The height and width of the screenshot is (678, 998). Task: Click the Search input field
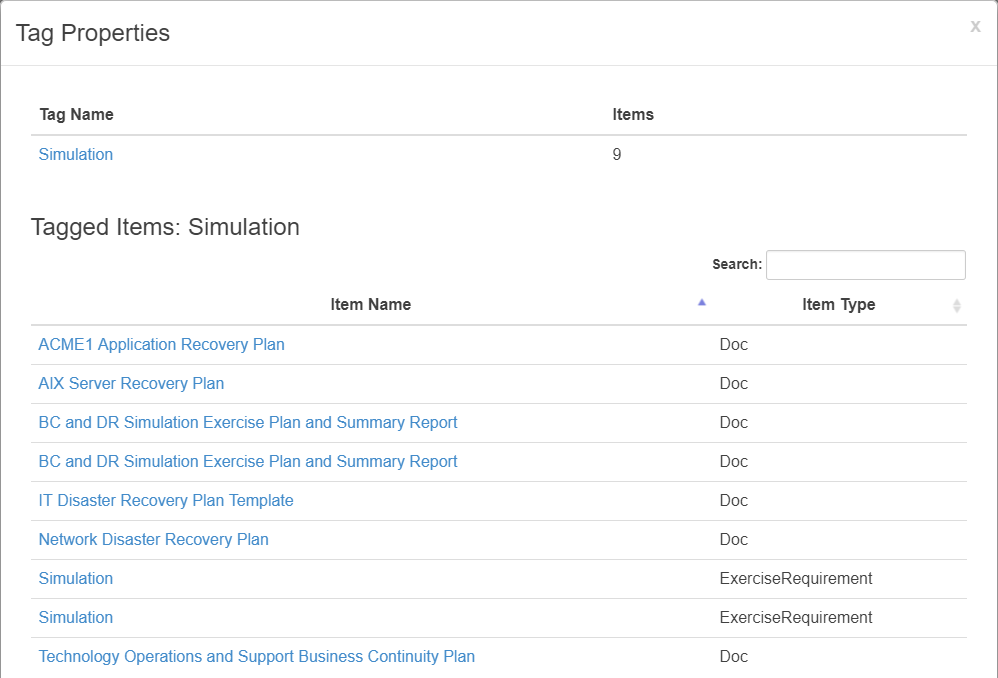pos(866,265)
